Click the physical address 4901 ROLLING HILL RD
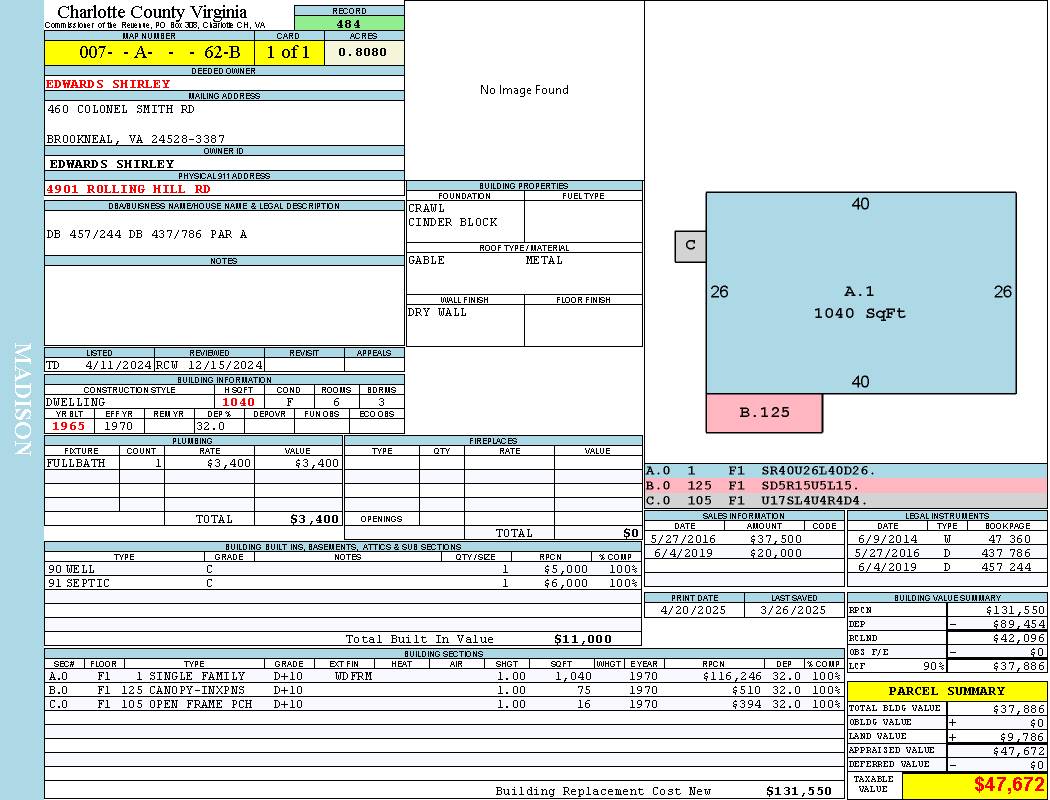Screen dimensions: 1050x800 pos(128,189)
